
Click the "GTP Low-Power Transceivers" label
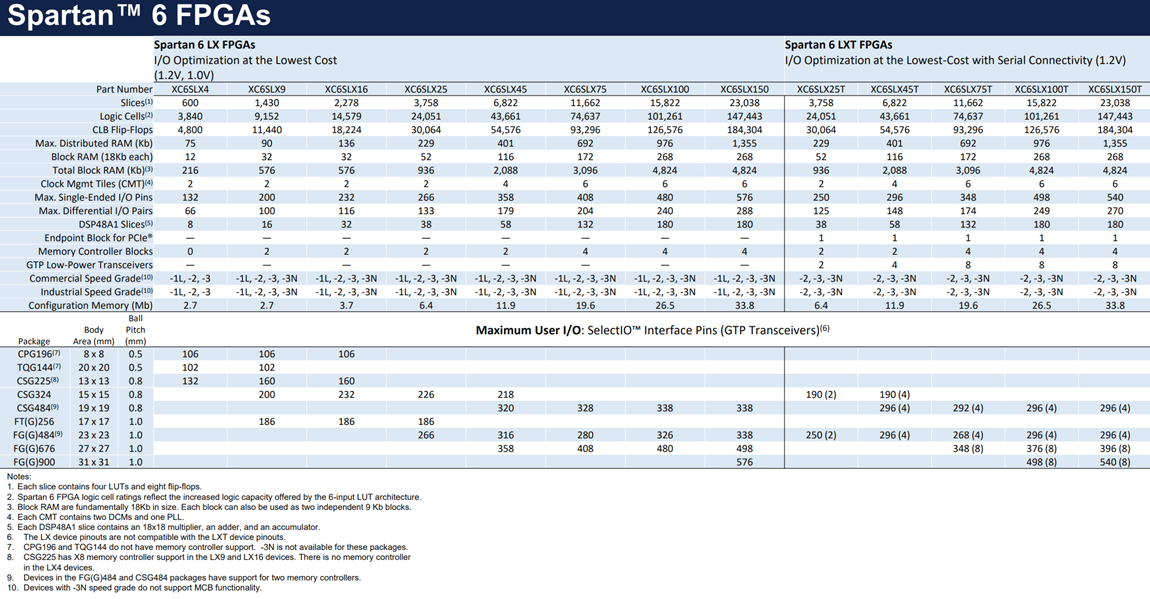click(89, 265)
